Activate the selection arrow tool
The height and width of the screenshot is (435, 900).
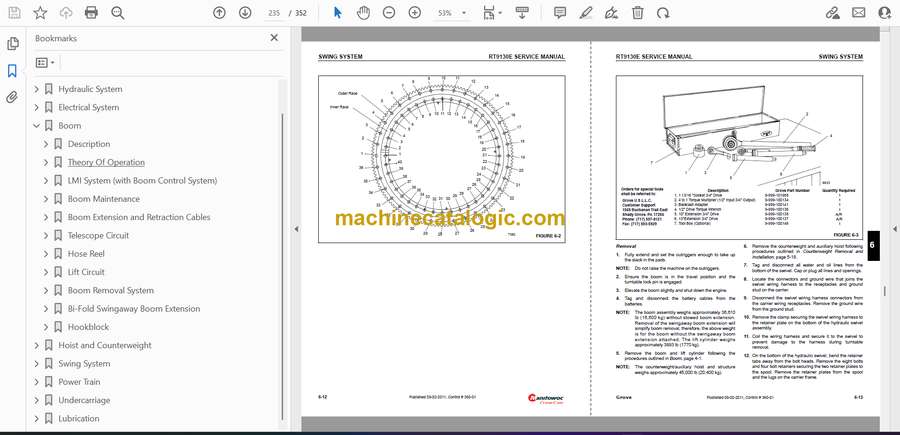338,13
